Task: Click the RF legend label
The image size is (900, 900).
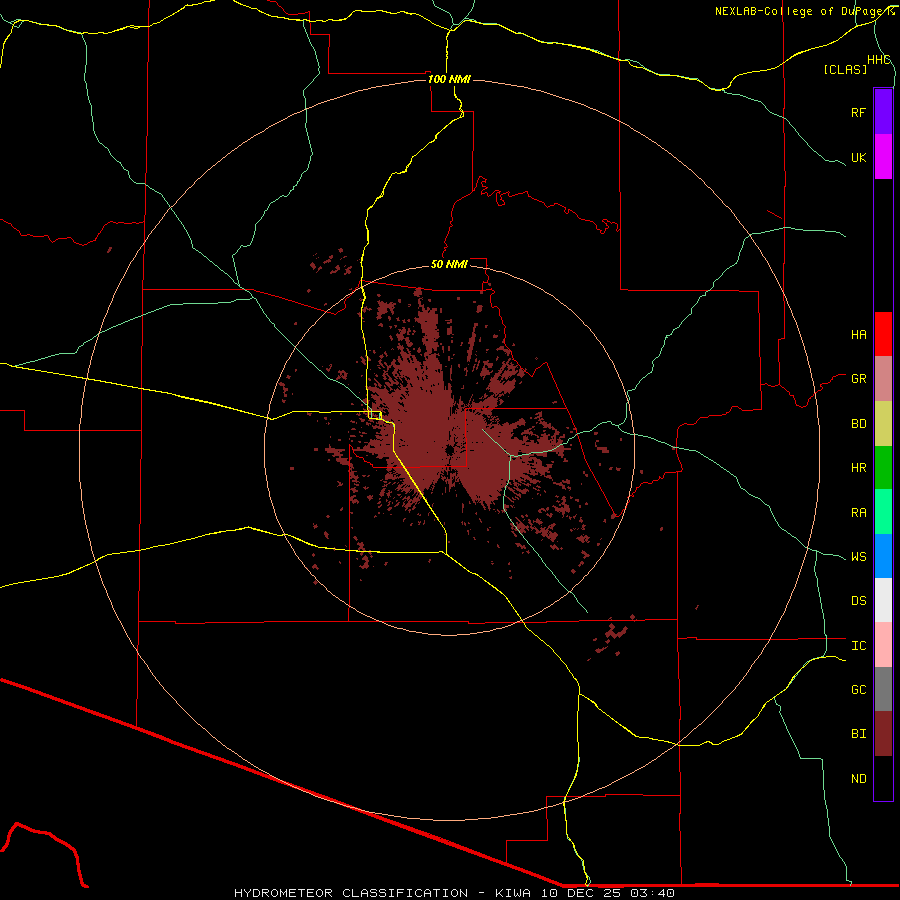Action: 858,112
